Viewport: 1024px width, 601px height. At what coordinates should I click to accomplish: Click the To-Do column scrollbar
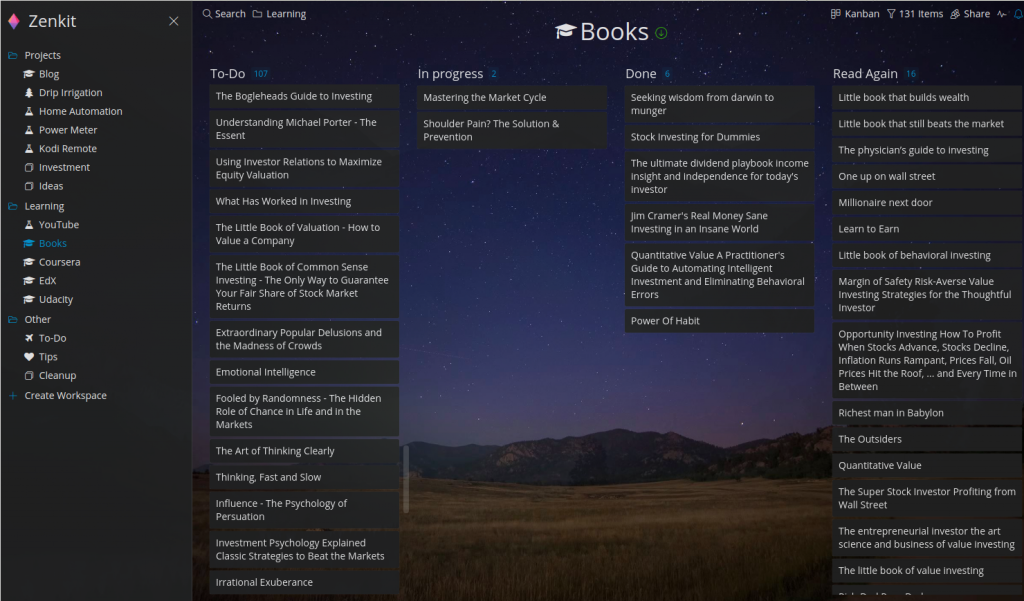[x=406, y=479]
